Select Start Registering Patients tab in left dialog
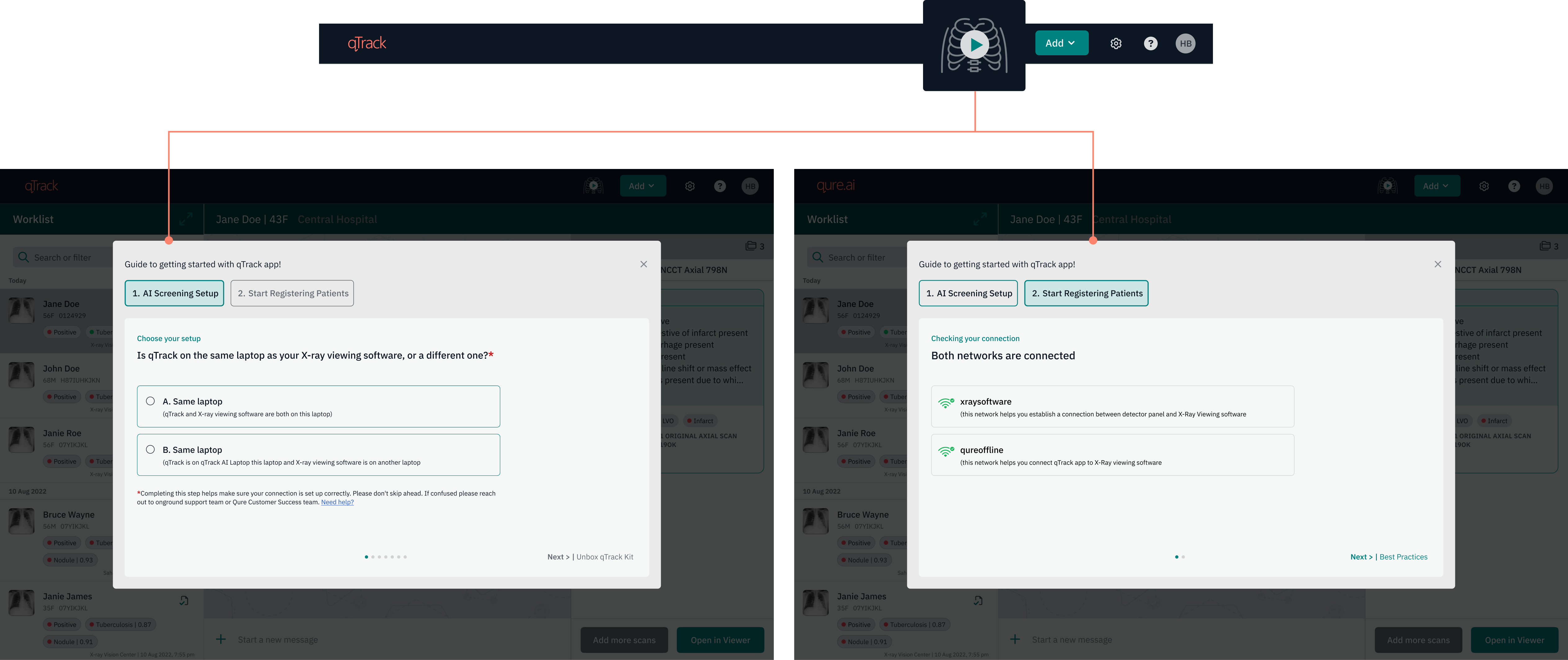Image resolution: width=1568 pixels, height=660 pixels. [292, 293]
